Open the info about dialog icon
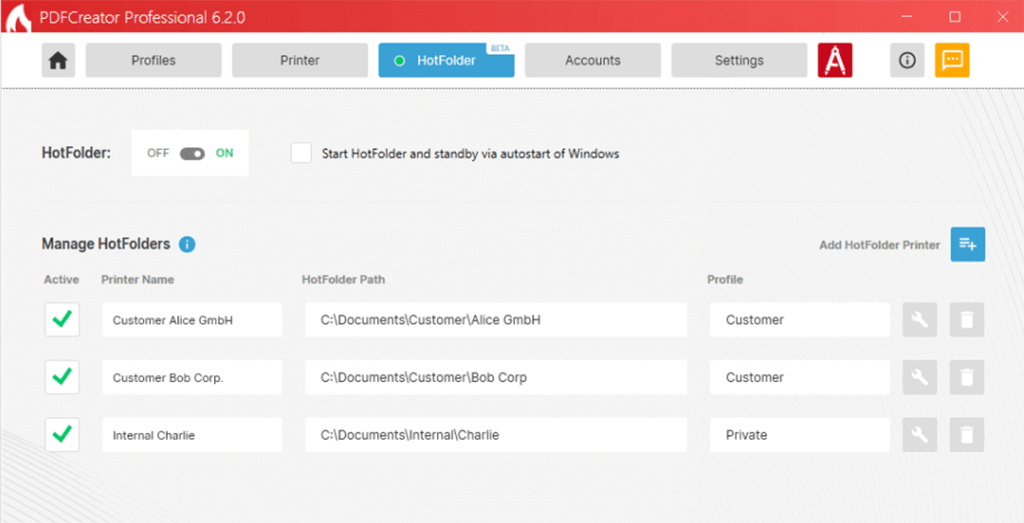This screenshot has height=523, width=1024. (x=907, y=61)
